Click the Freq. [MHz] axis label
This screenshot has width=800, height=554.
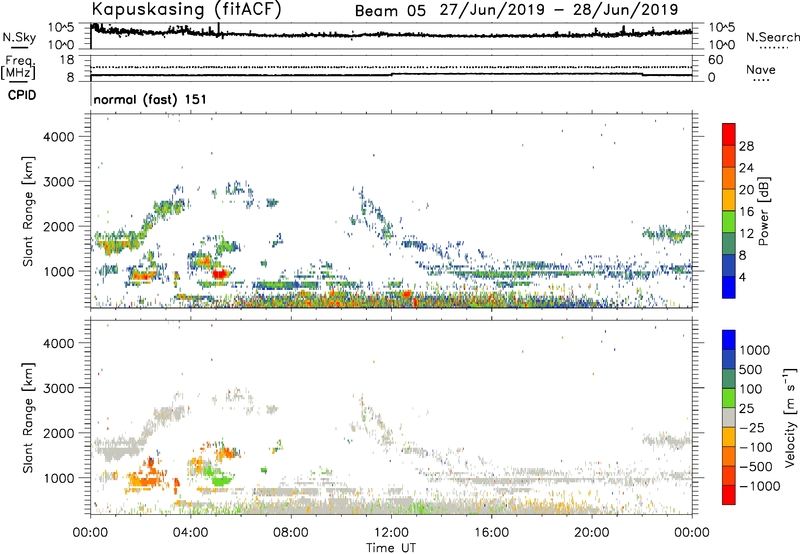(18, 67)
